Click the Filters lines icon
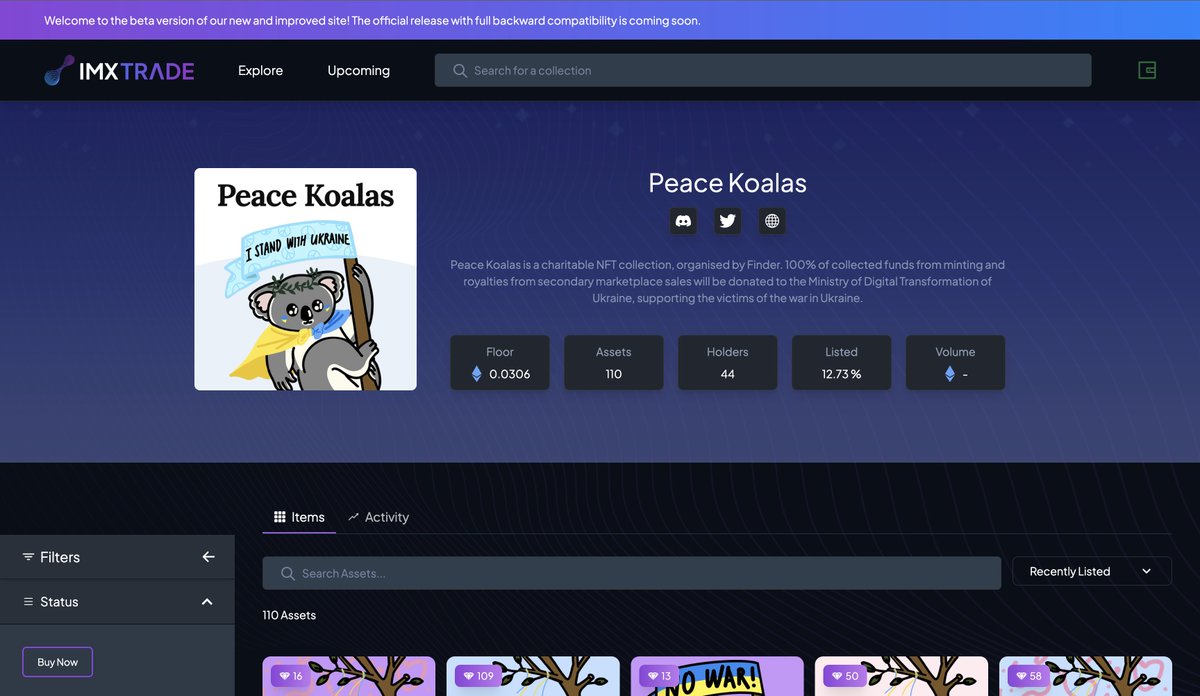 click(28, 557)
